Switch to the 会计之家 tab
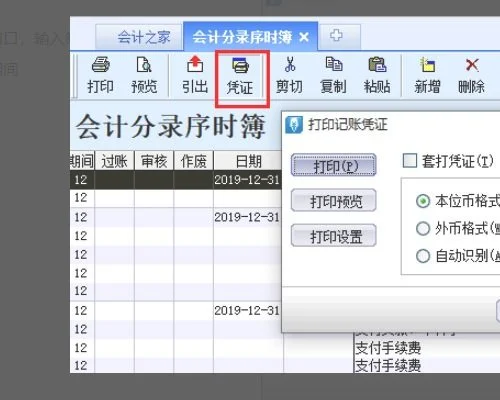This screenshot has height=400, width=500. pyautogui.click(x=139, y=37)
